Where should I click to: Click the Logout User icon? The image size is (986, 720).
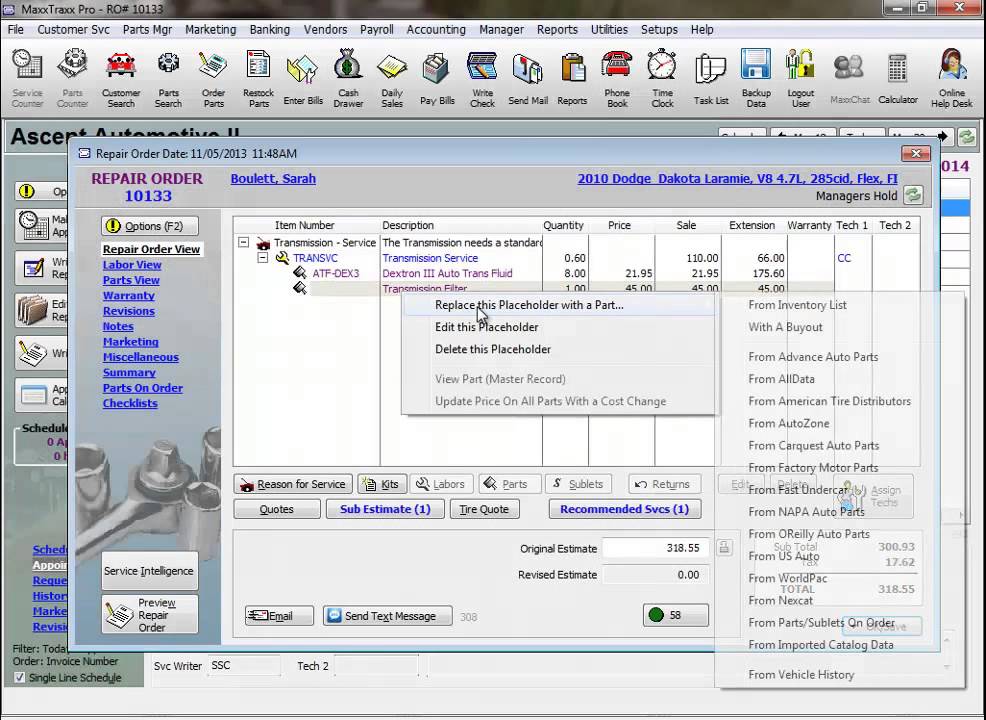click(x=800, y=78)
